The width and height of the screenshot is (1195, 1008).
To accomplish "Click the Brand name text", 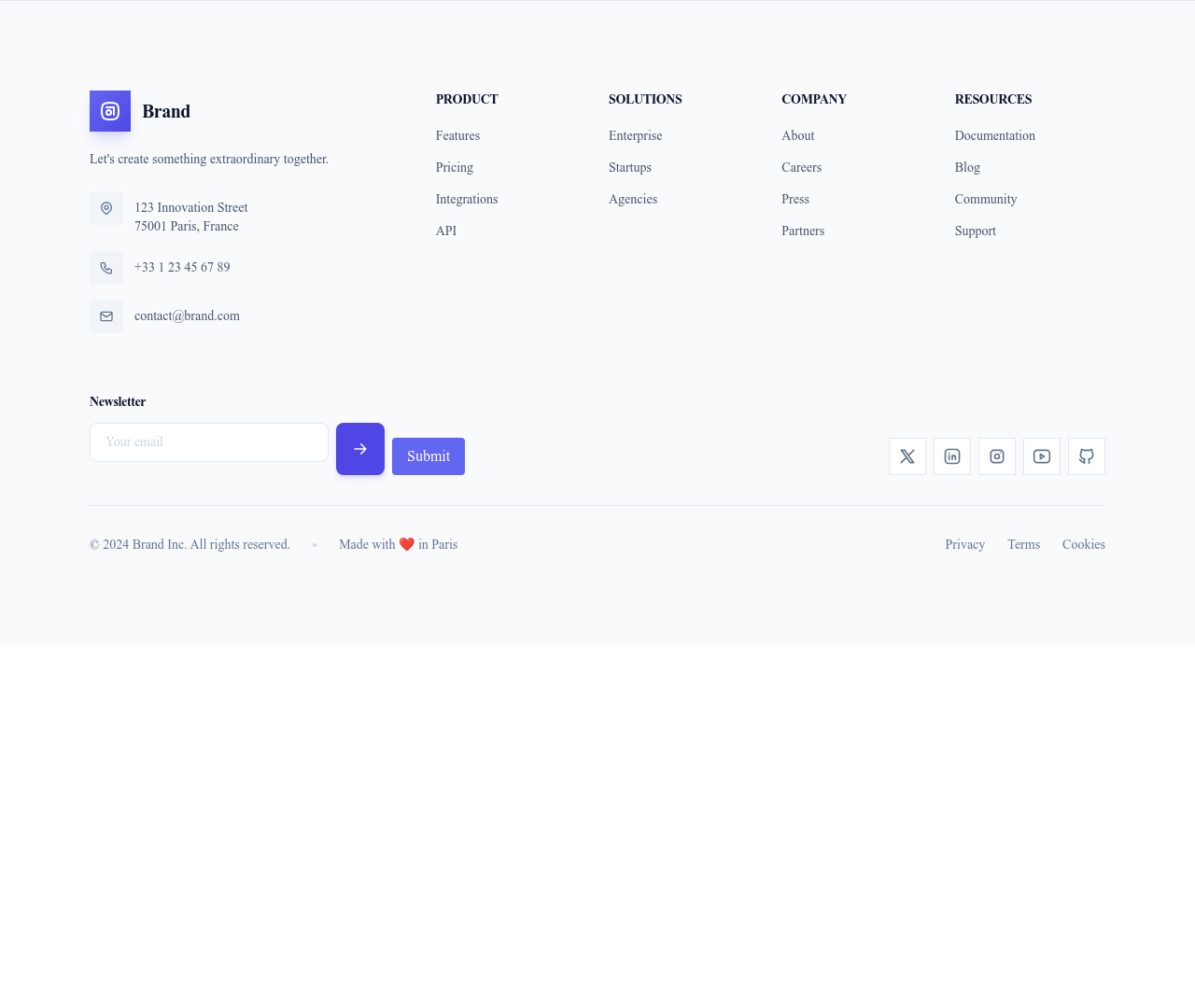I will (x=166, y=111).
